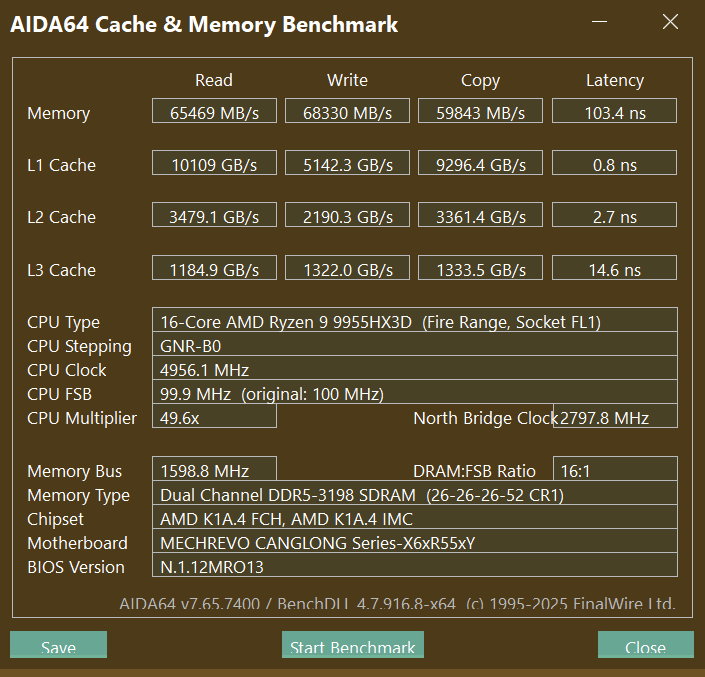Select L1 Cache Copy 9296.4 GB/s
This screenshot has width=705, height=677.
pyautogui.click(x=480, y=163)
